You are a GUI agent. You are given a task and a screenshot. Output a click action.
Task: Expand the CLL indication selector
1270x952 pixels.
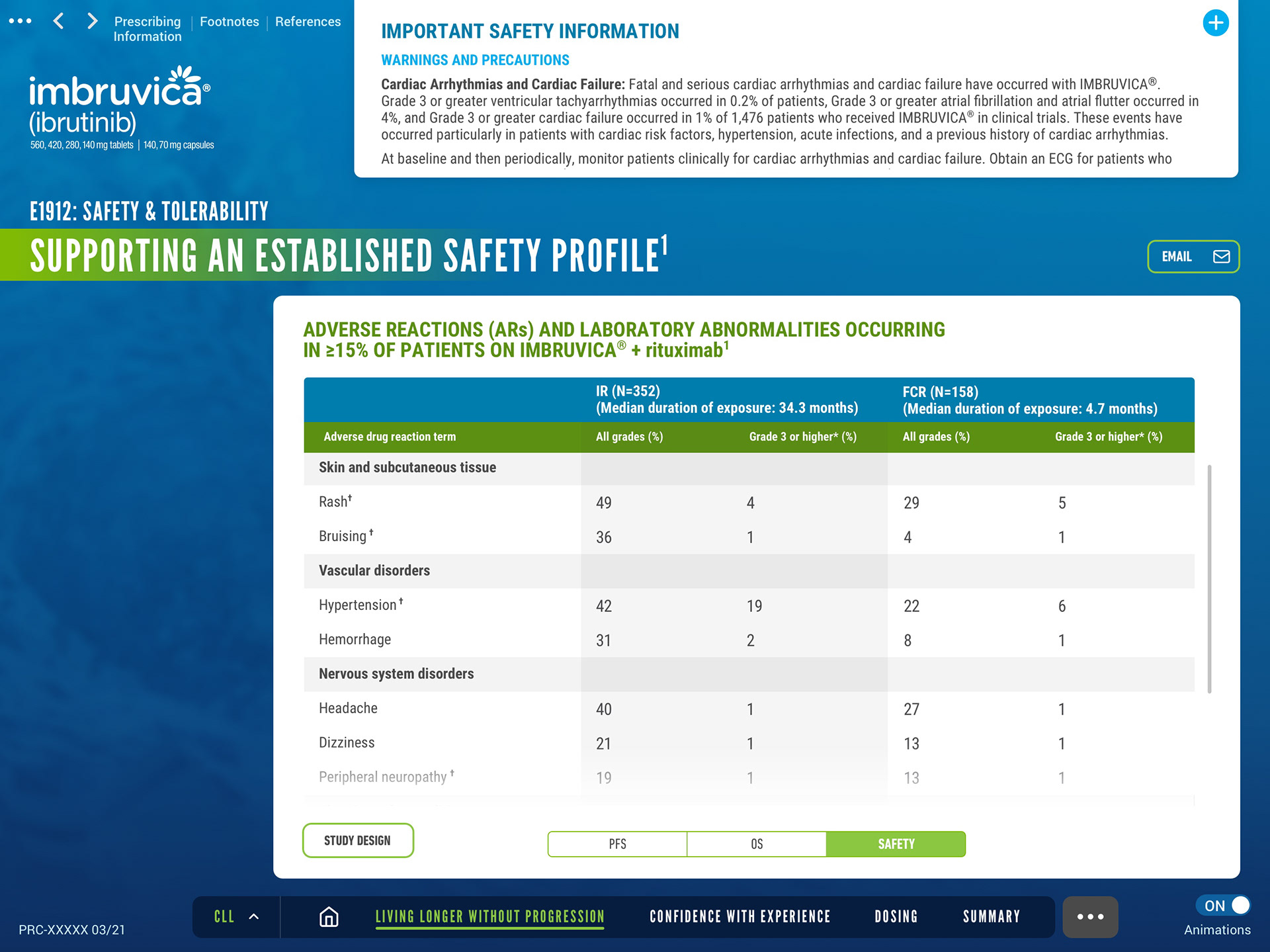236,916
